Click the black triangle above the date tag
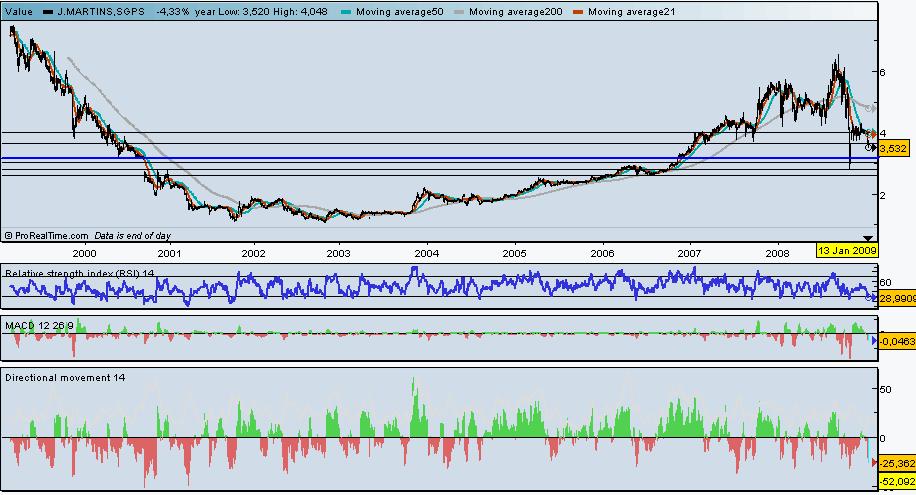Screen dimensions: 916x495 click(868, 238)
